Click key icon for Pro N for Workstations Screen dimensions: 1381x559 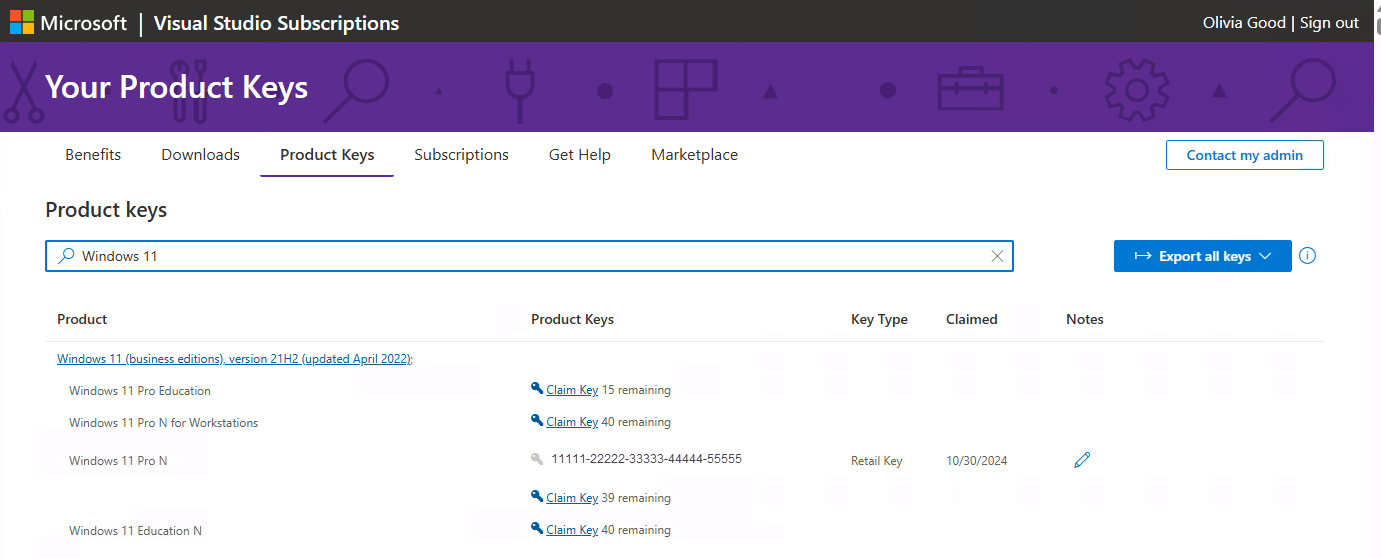537,421
